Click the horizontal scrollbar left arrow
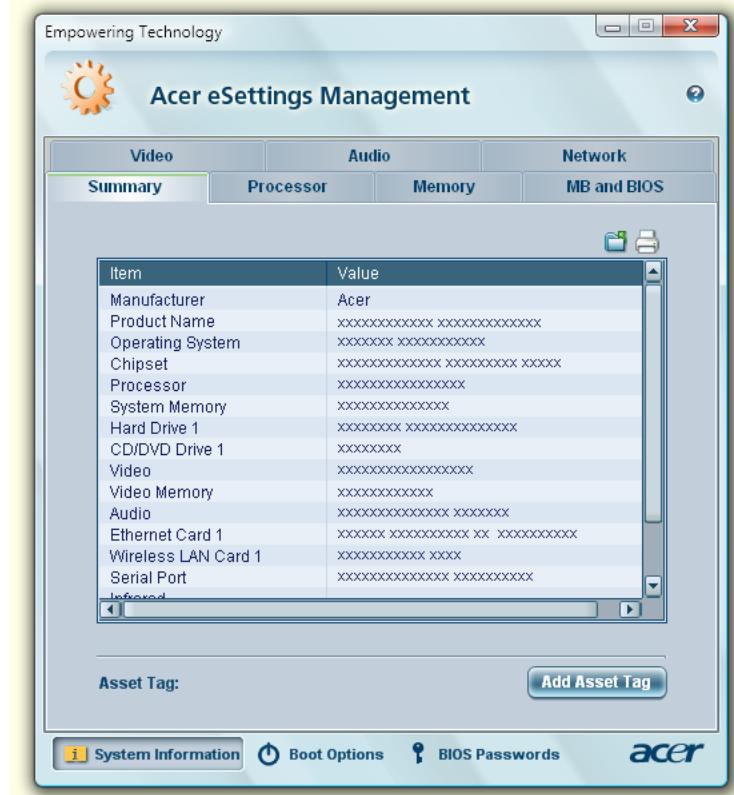 click(x=111, y=609)
